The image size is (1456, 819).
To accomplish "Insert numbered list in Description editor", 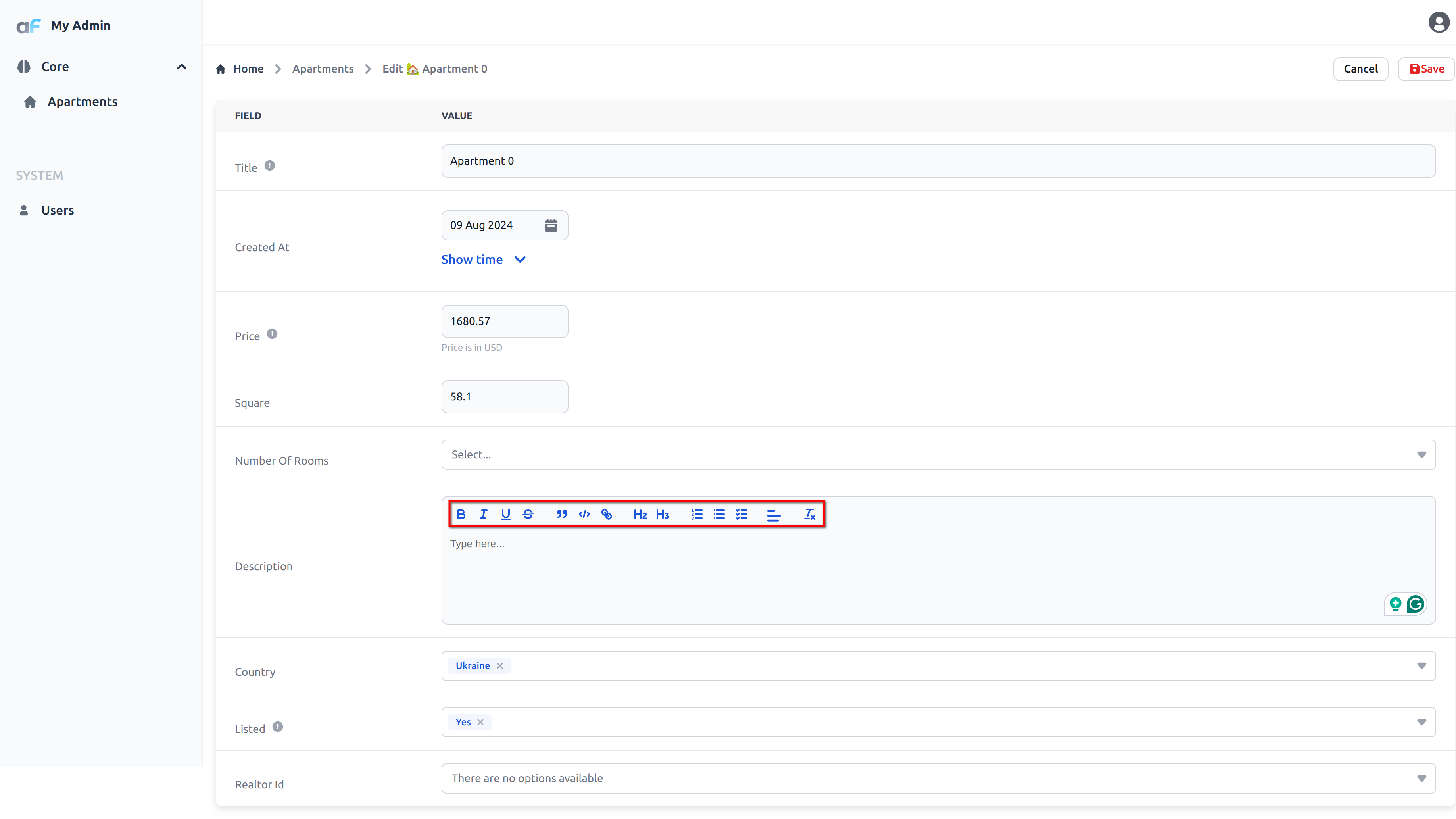I will 696,514.
